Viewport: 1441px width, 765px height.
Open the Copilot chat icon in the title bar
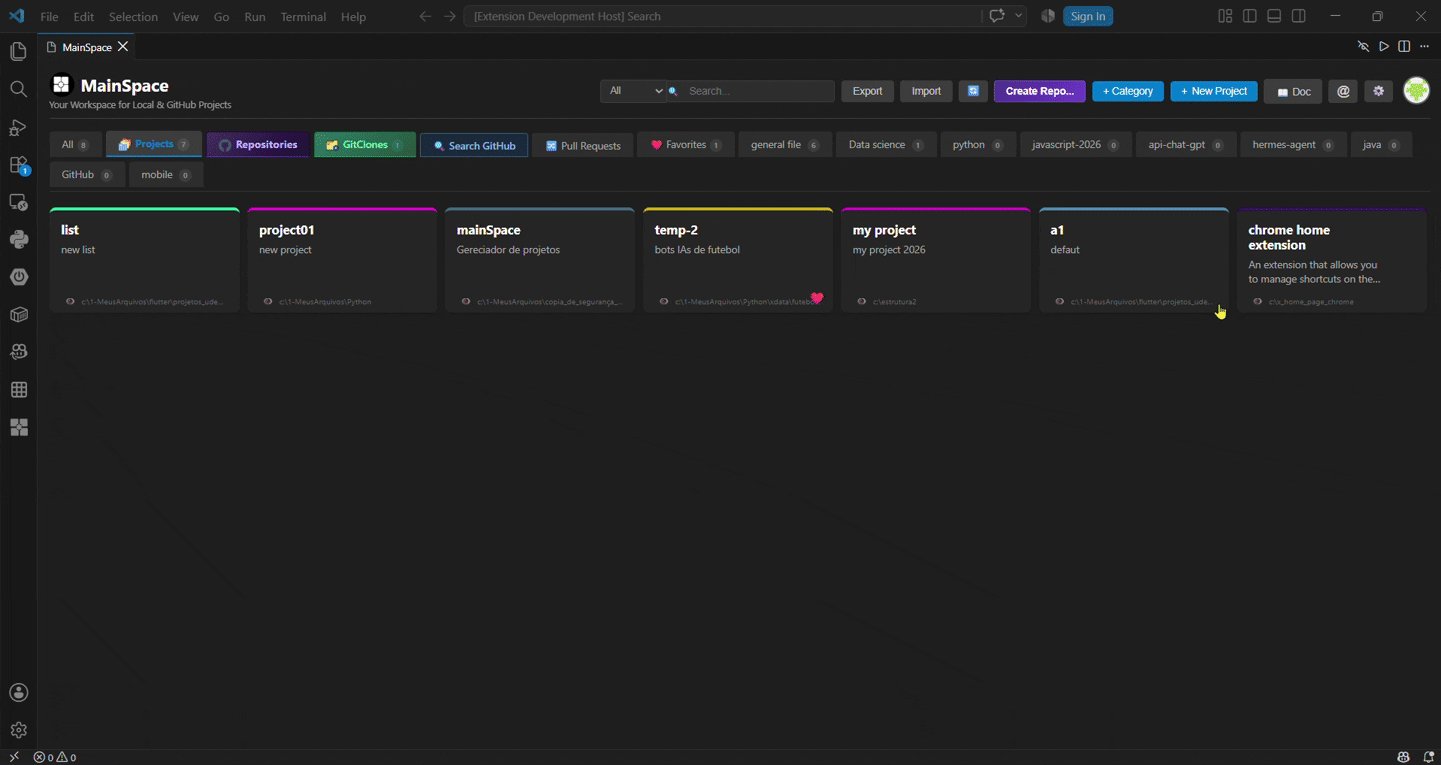[x=997, y=16]
